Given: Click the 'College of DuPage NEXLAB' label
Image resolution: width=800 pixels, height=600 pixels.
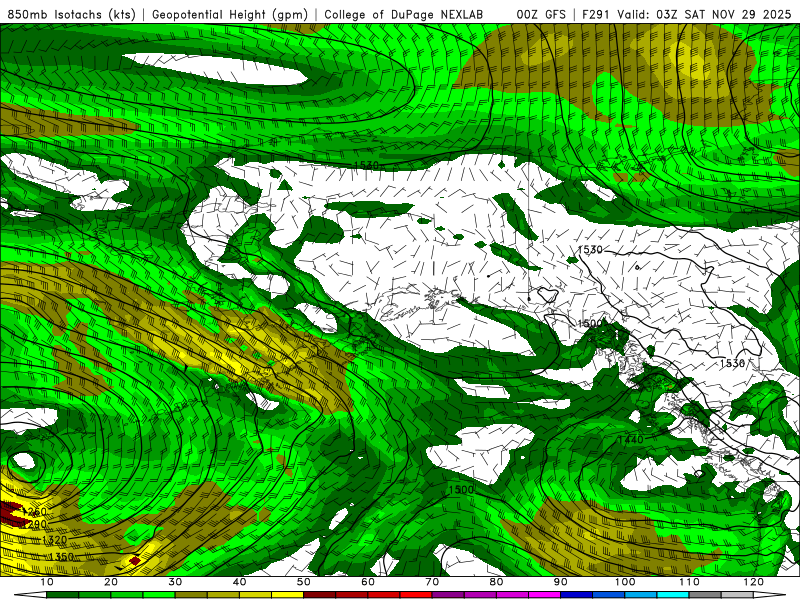Looking at the screenshot, I should click(x=404, y=15).
